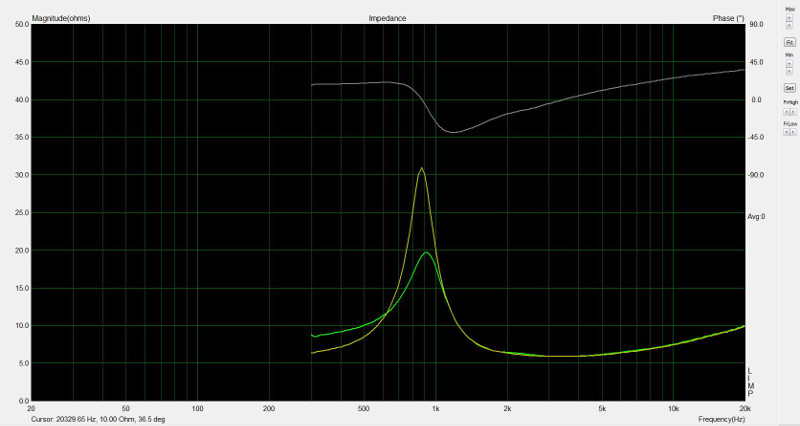Click the Min increase arrow button
The height and width of the screenshot is (426, 800).
pyautogui.click(x=789, y=62)
